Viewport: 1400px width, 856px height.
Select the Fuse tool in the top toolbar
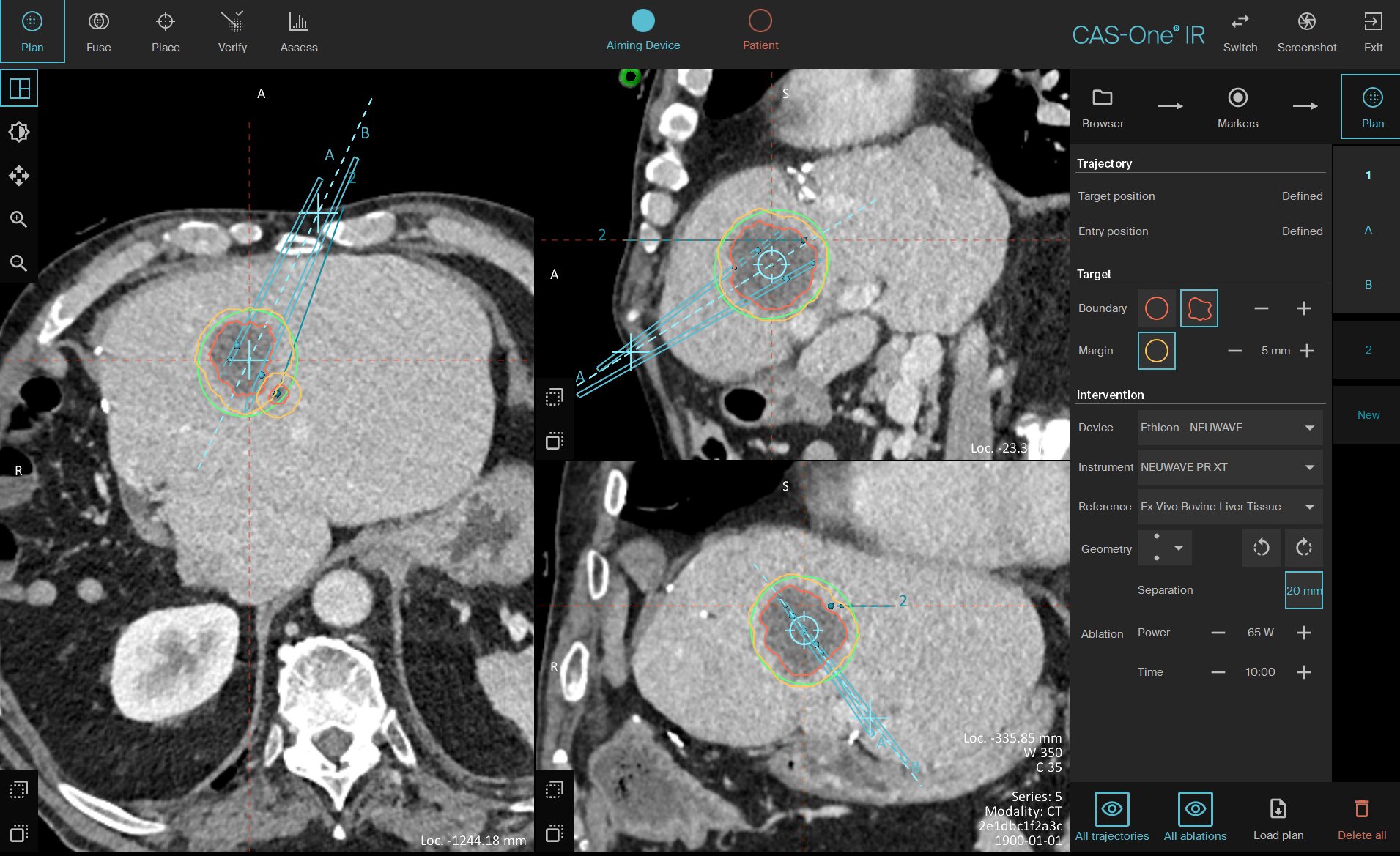[98, 31]
